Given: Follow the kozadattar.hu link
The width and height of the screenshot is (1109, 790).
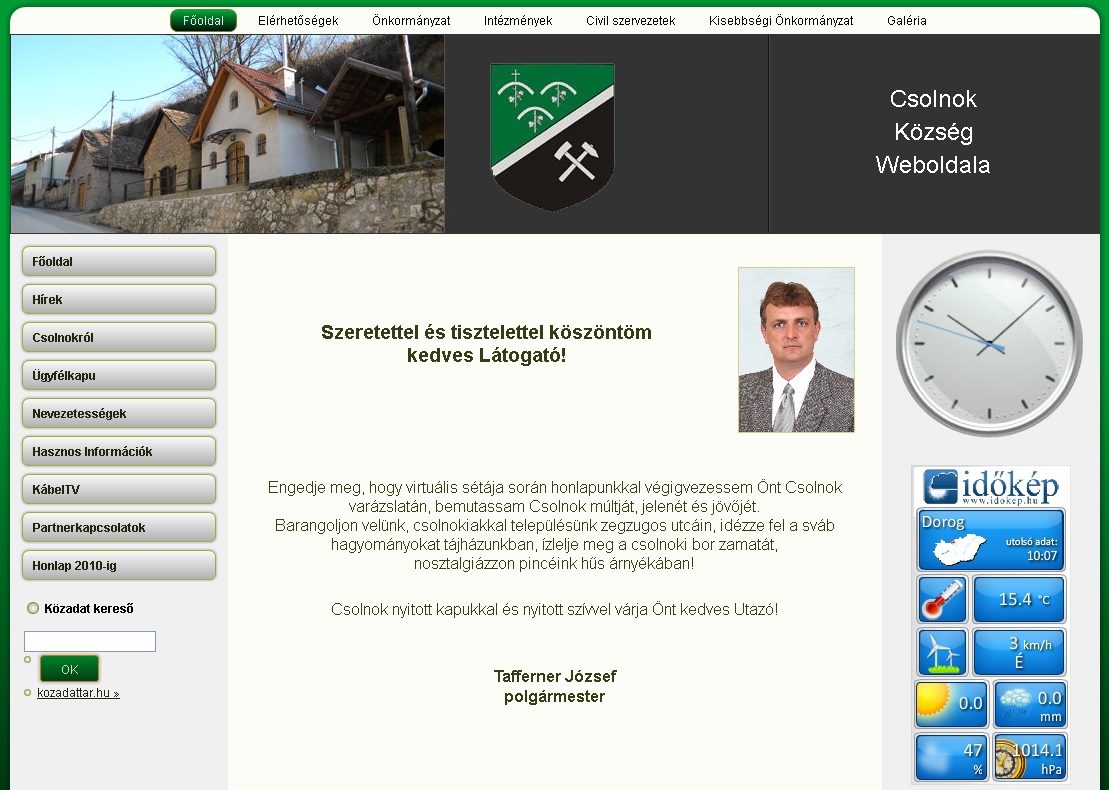Looking at the screenshot, I should click(78, 693).
